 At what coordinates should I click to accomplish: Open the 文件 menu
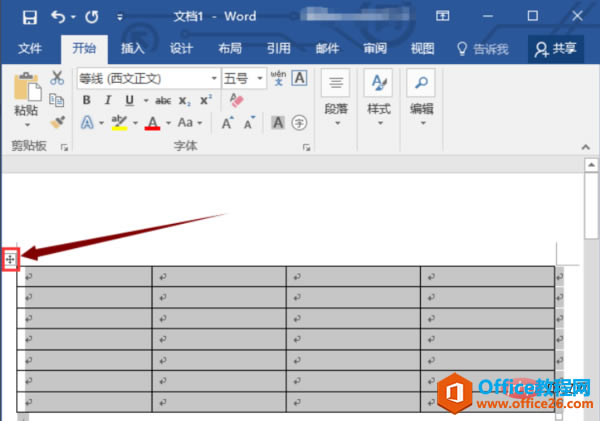pos(29,49)
